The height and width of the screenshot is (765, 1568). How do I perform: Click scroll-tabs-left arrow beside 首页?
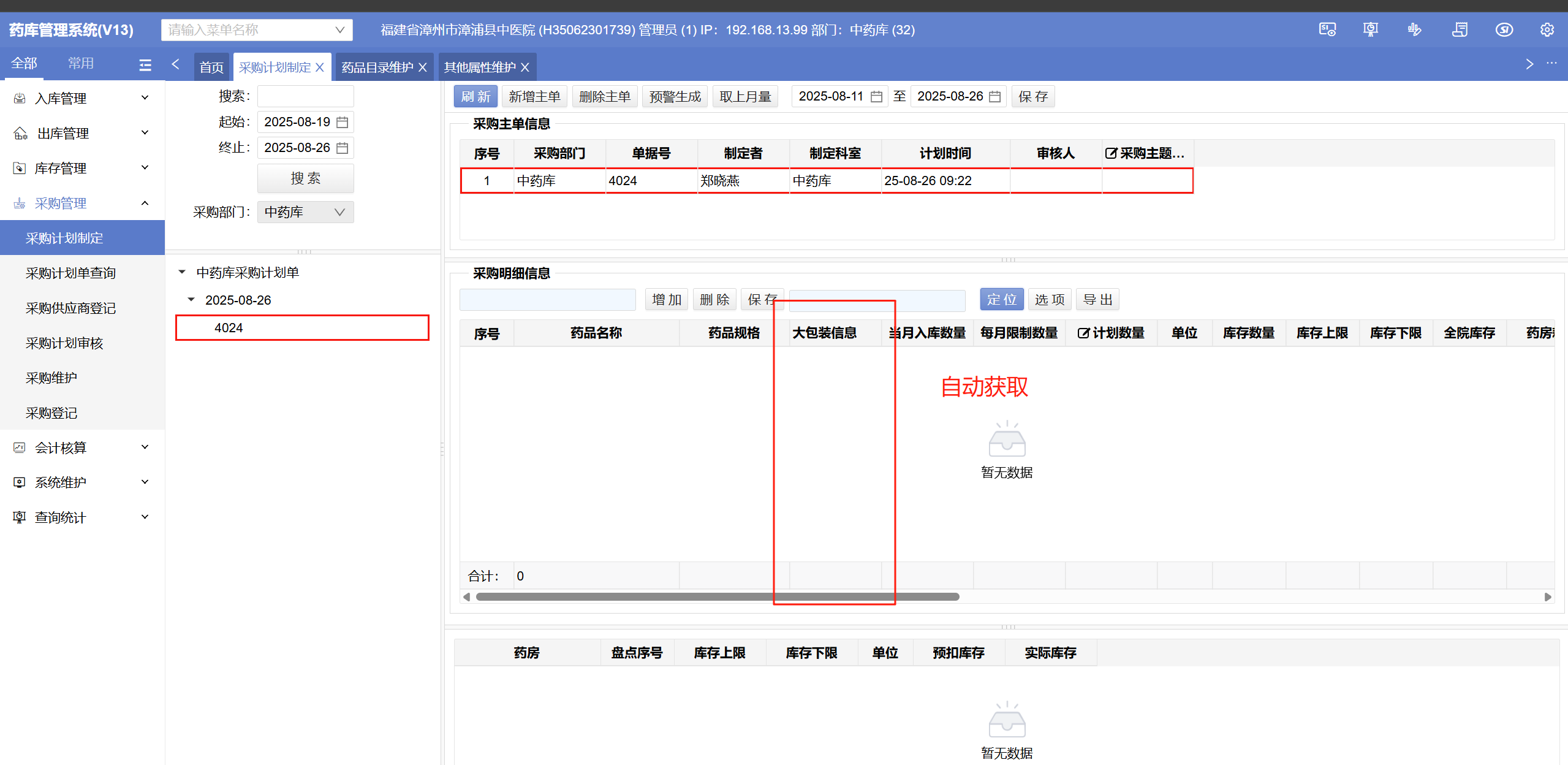click(176, 64)
